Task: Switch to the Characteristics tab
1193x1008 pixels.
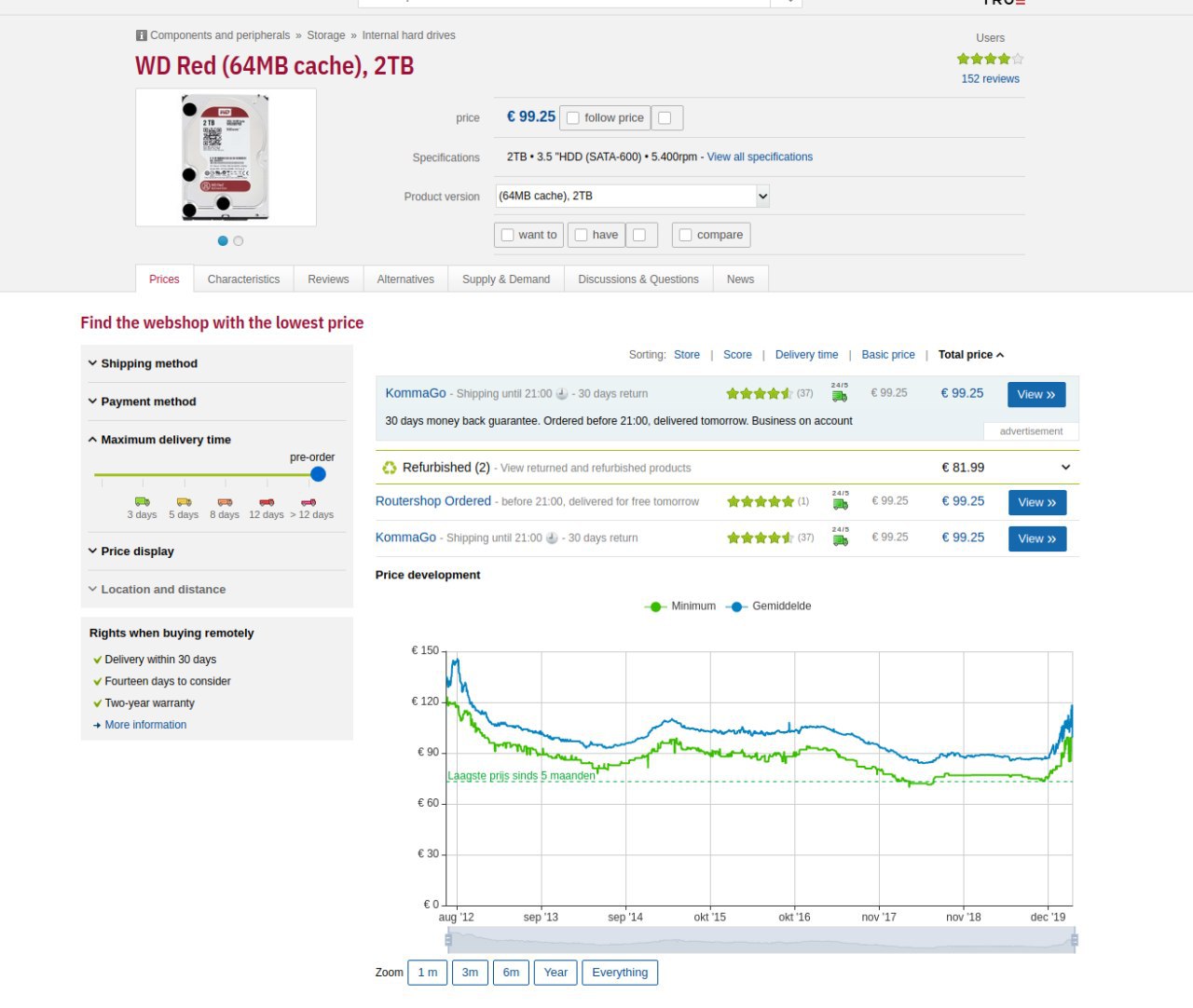Action: [243, 279]
